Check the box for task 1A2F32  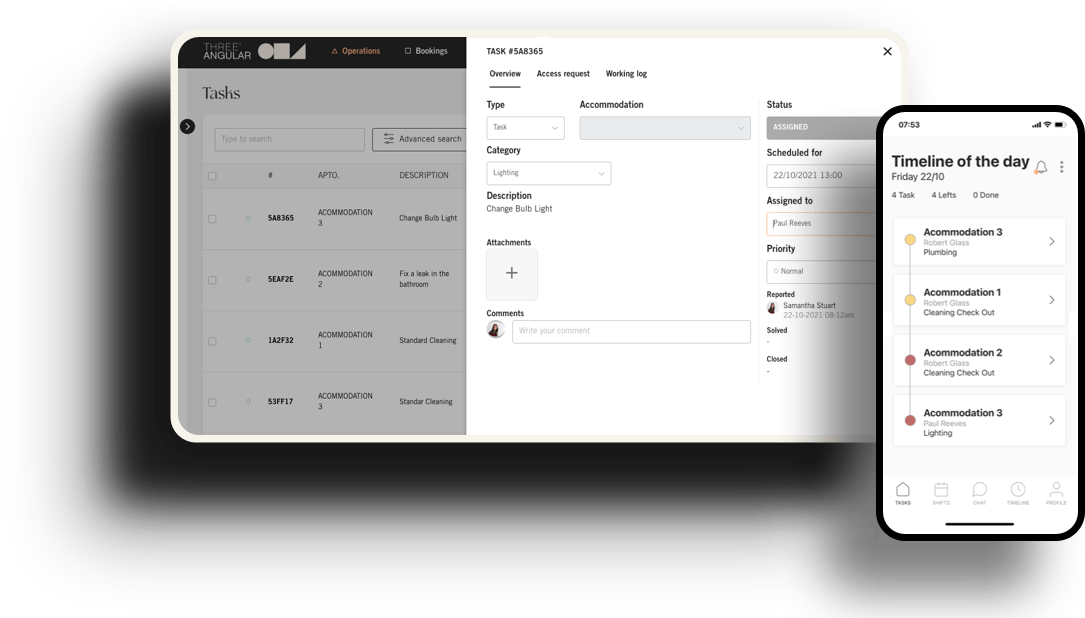click(x=212, y=341)
